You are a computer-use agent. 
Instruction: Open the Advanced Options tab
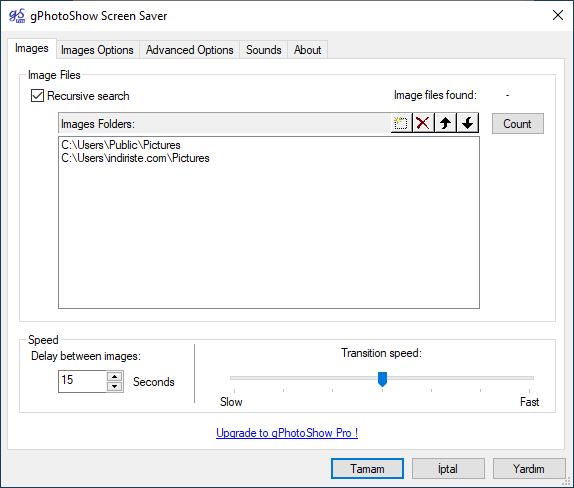pos(189,50)
